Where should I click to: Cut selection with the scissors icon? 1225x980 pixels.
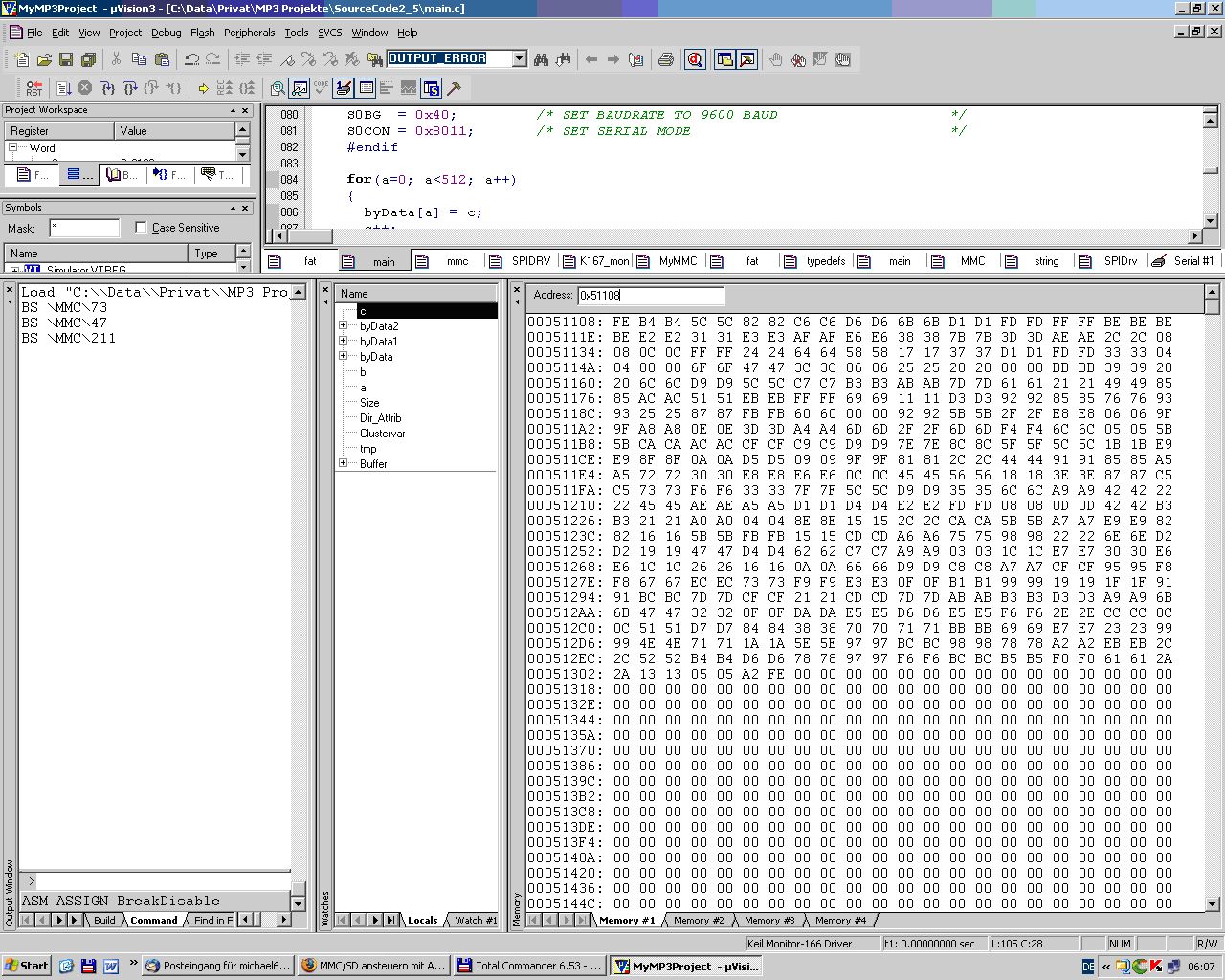coord(116,59)
